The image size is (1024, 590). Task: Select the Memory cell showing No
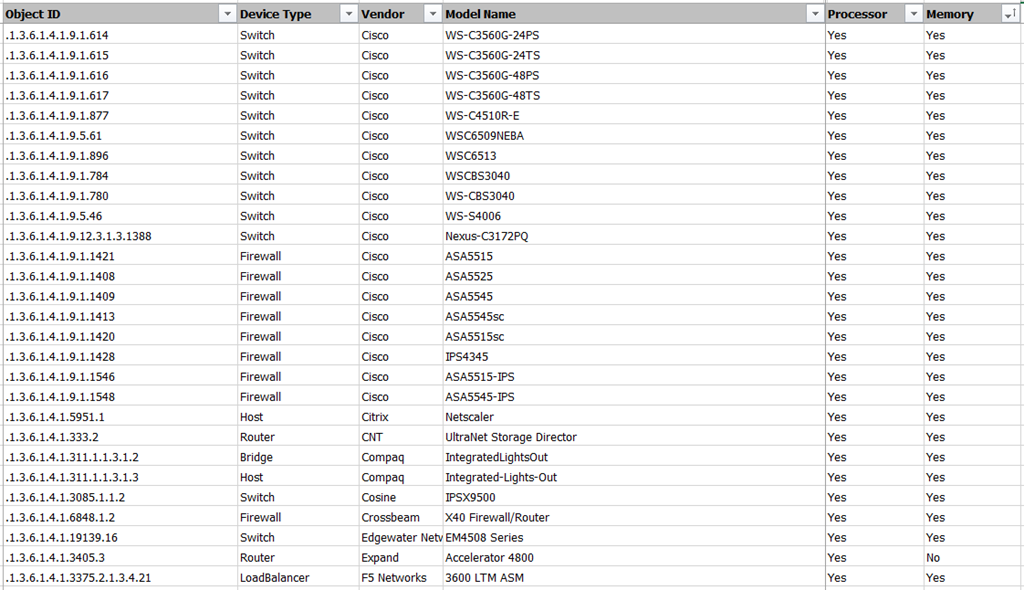tap(933, 558)
